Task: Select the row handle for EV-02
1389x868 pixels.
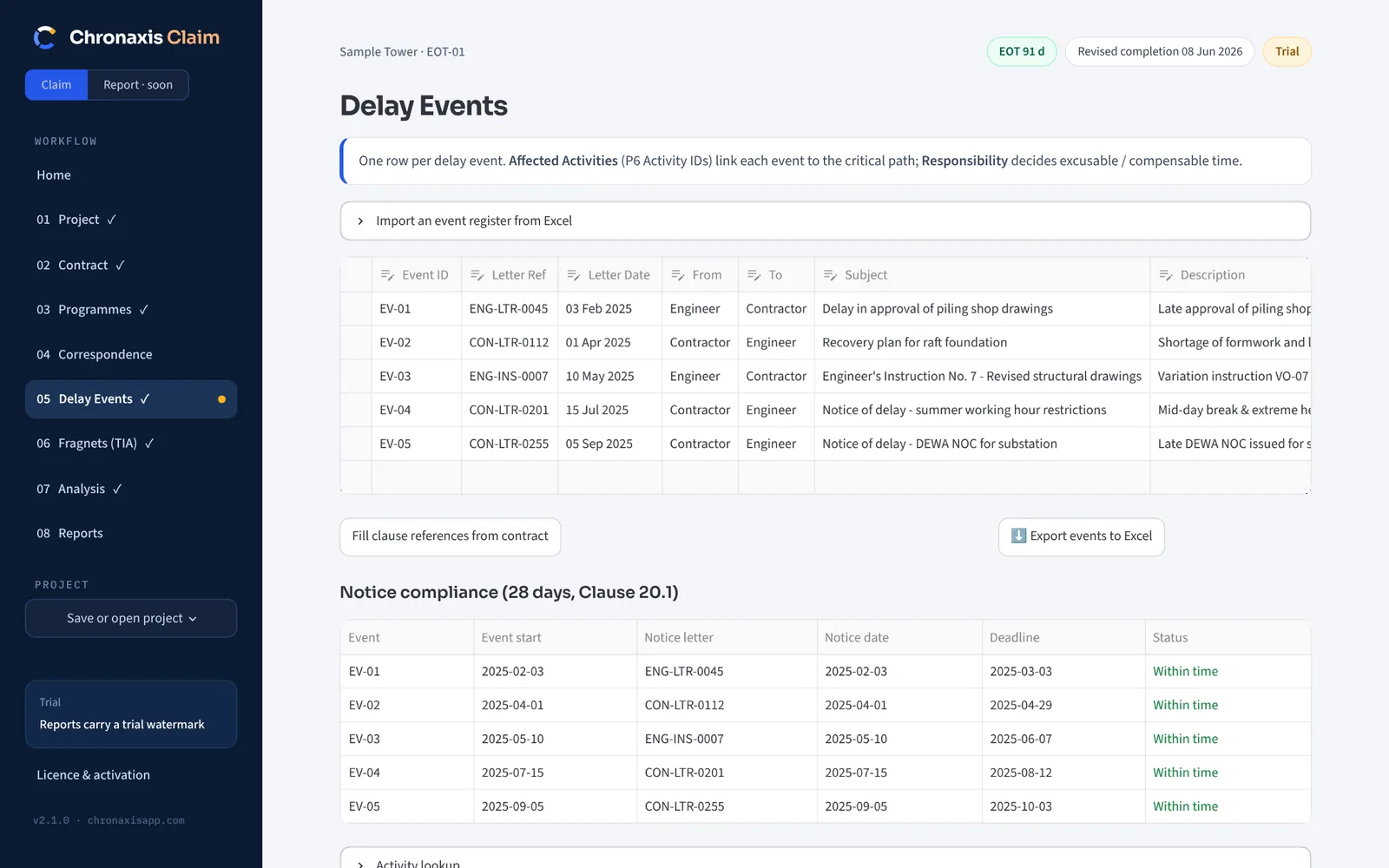Action: click(x=356, y=343)
